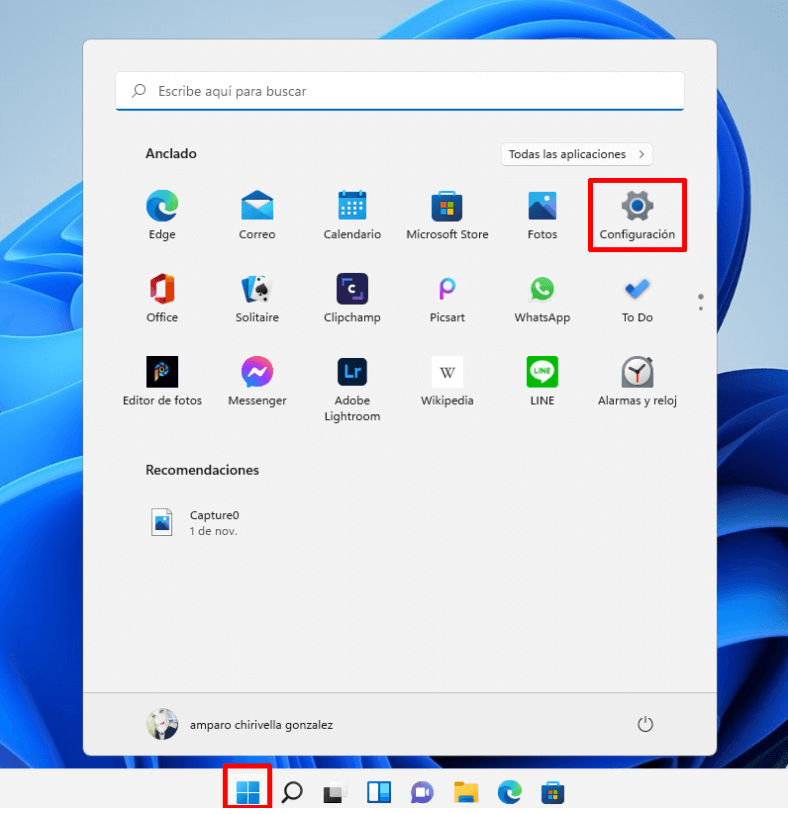Open the Chat icon on taskbar
788x814 pixels.
coord(422,792)
